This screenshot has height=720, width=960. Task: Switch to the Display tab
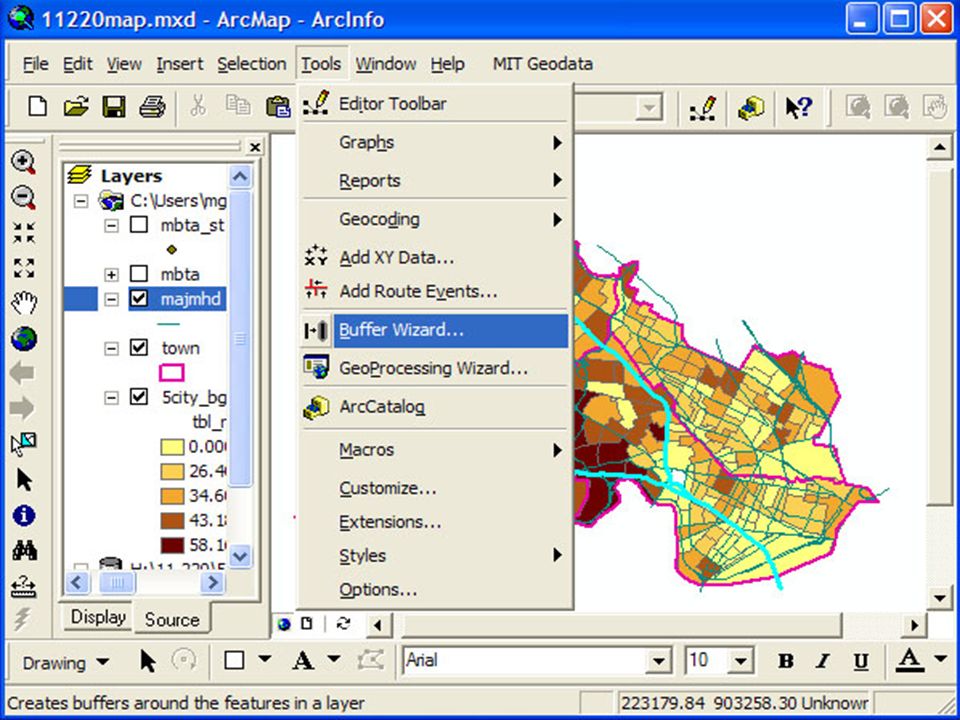click(x=98, y=617)
